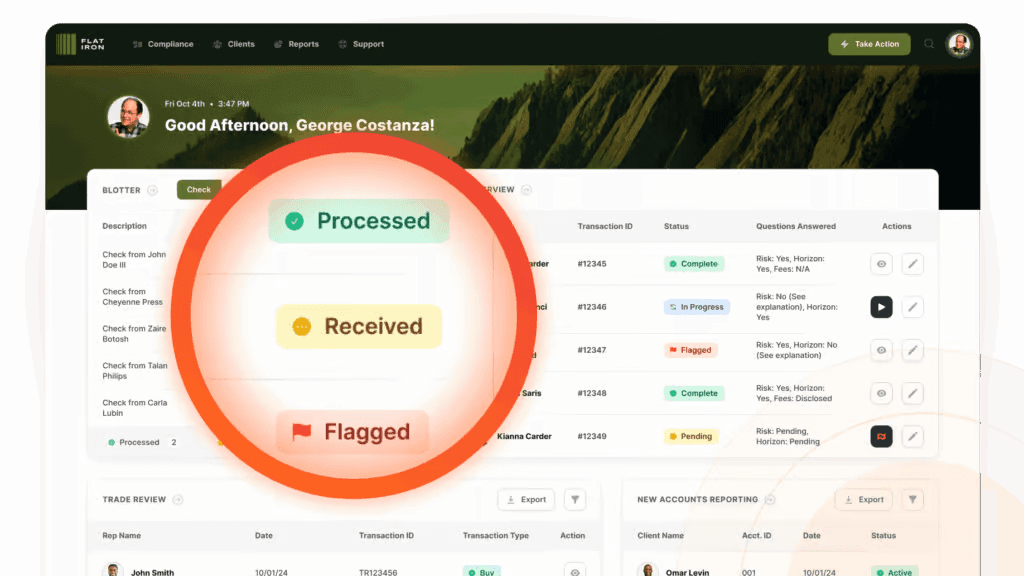Click the Buy transaction type badge
This screenshot has width=1024, height=576.
point(481,571)
